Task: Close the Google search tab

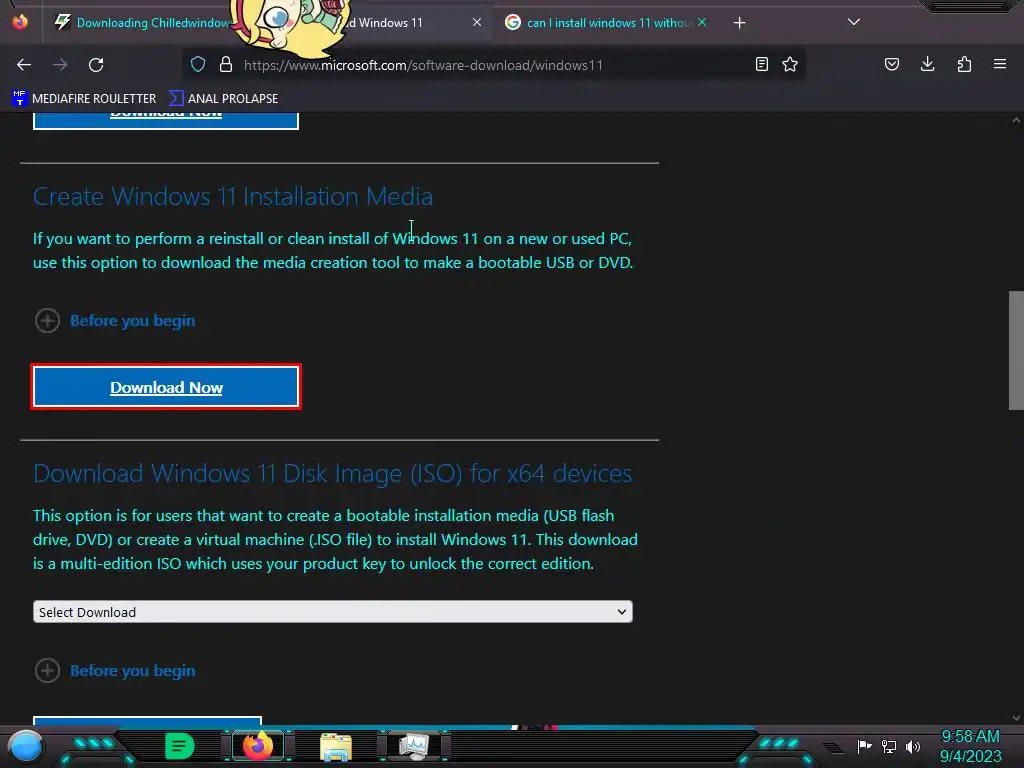Action: pyautogui.click(x=702, y=22)
